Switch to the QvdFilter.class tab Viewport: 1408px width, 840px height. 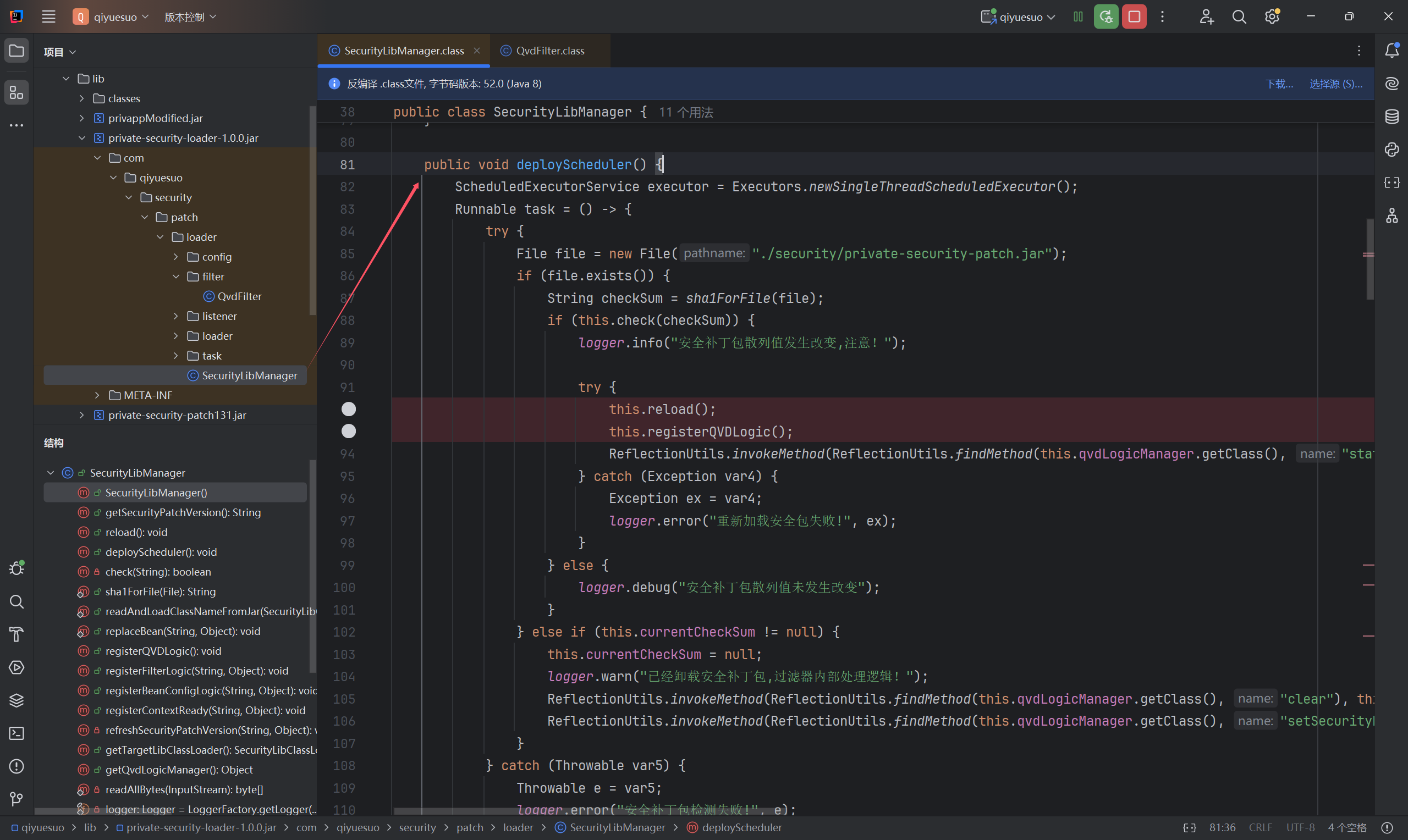click(x=549, y=51)
